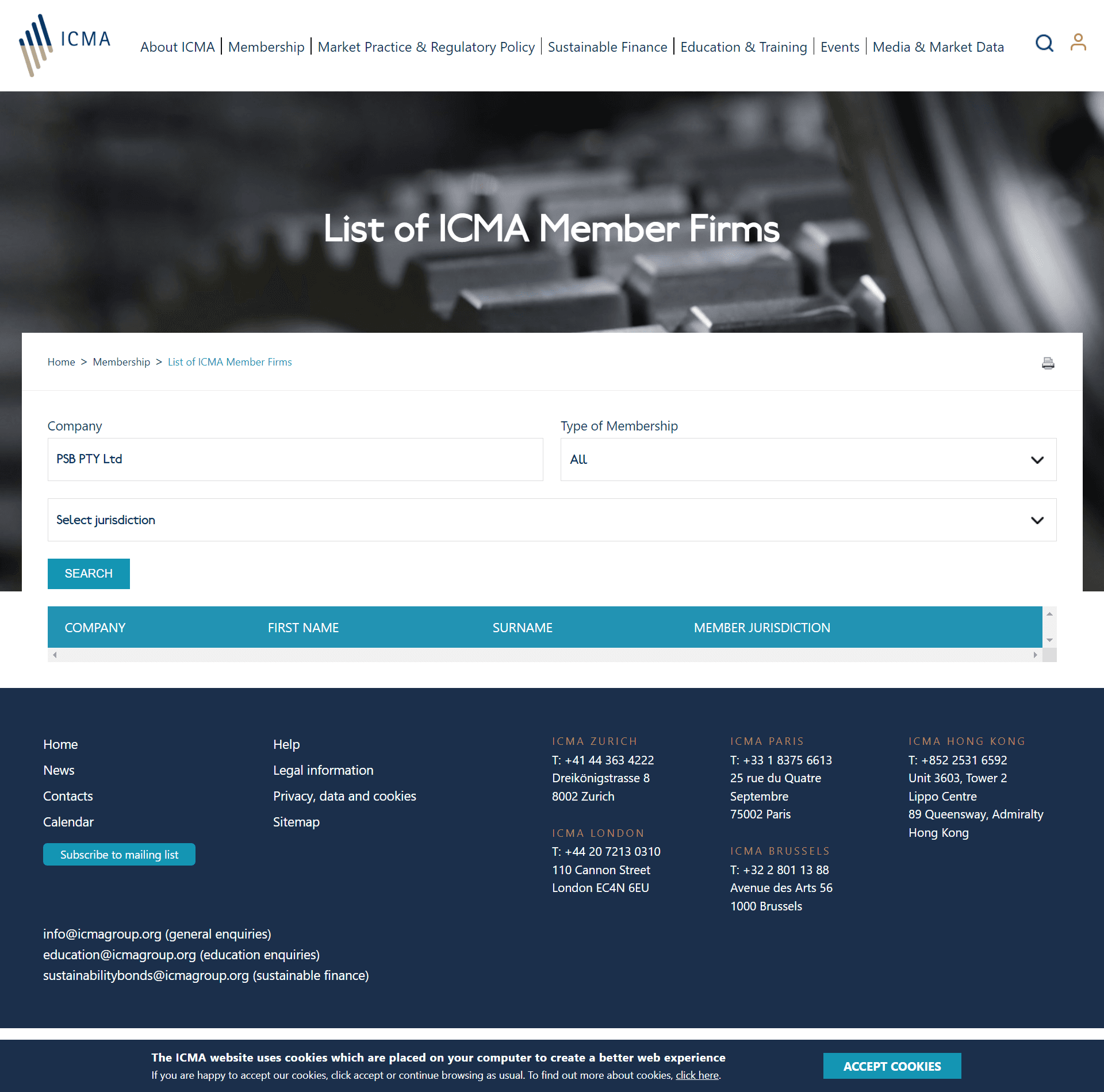Sort by MEMBER JURISDICTION column header
This screenshot has height=1092, width=1104.
[x=762, y=628]
